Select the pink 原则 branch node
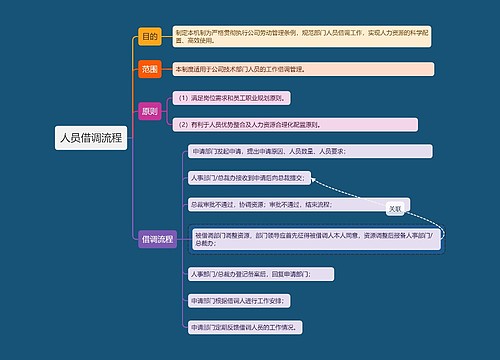Screen dimensions: 500x360 coord(150,111)
